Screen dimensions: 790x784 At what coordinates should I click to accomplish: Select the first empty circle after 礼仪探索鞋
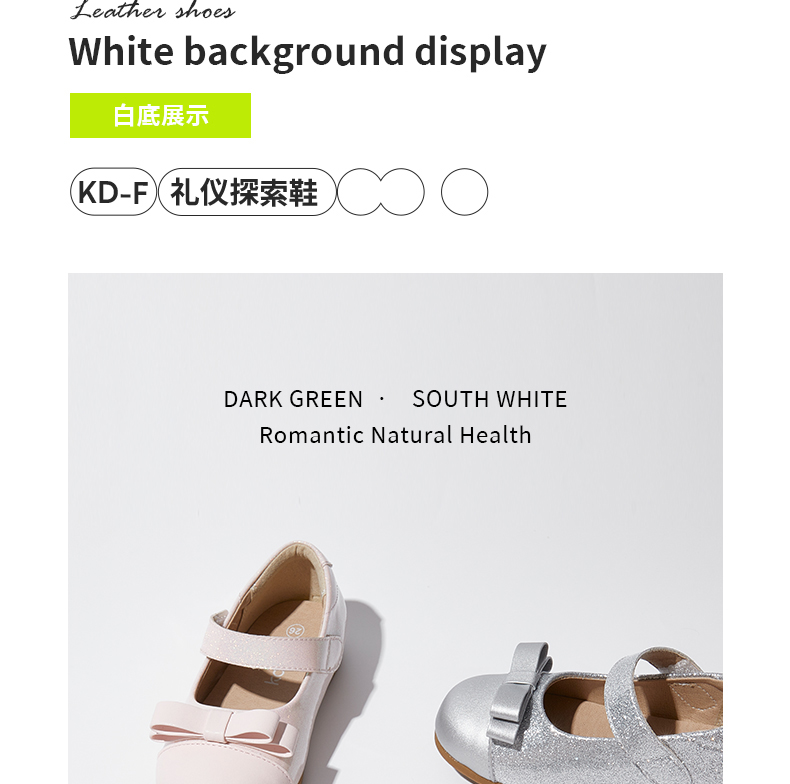(360, 192)
